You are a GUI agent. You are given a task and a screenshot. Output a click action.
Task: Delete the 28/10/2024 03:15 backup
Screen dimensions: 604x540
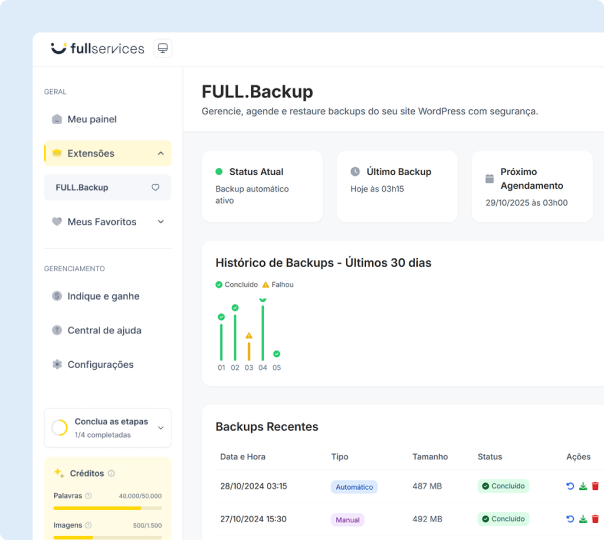(595, 486)
